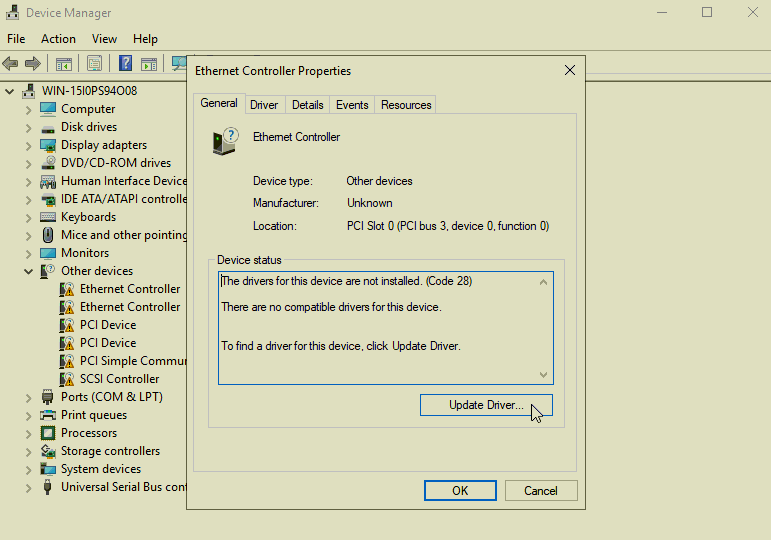This screenshot has width=771, height=540.
Task: Click the Keyboards category icon
Action: pyautogui.click(x=47, y=217)
